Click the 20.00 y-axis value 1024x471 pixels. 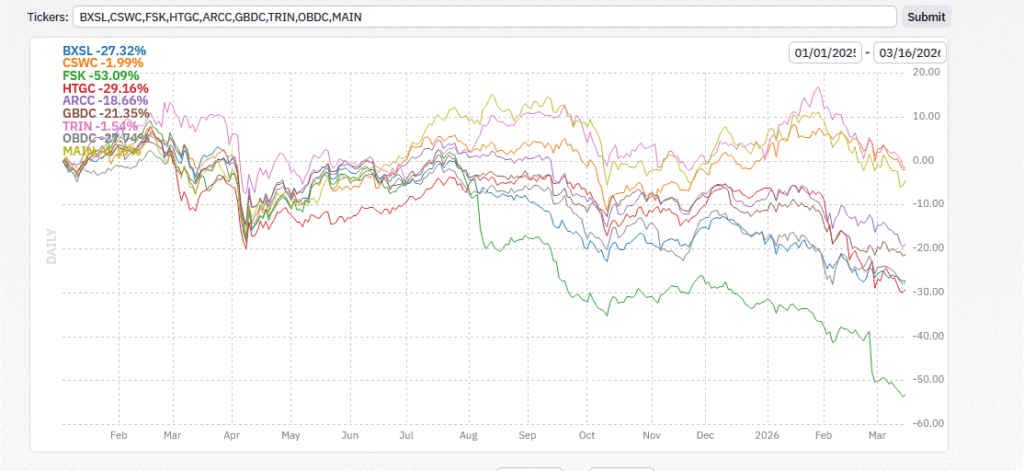pyautogui.click(x=928, y=72)
